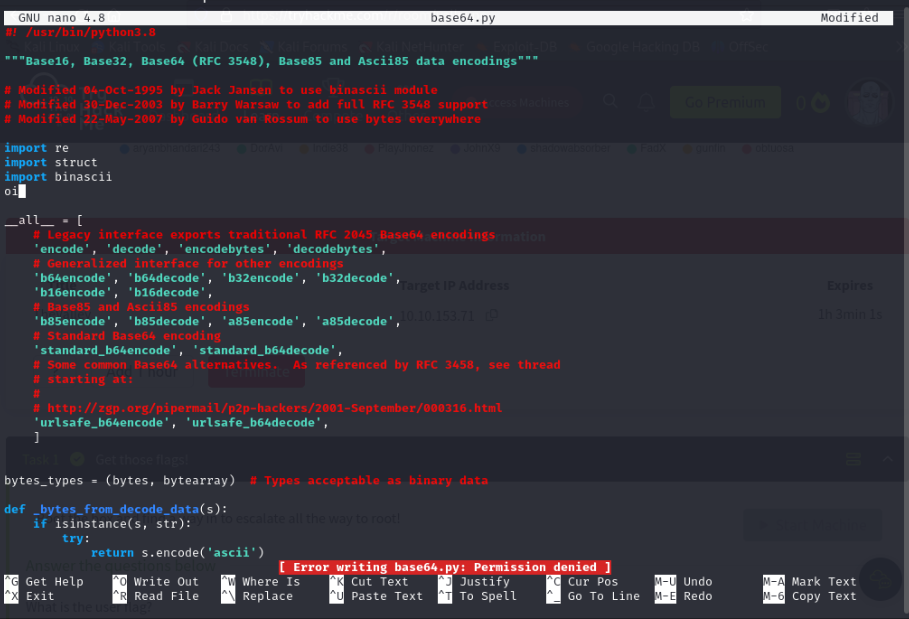Click the Types acceptable as binary data comment
The height and width of the screenshot is (619, 909).
click(369, 480)
